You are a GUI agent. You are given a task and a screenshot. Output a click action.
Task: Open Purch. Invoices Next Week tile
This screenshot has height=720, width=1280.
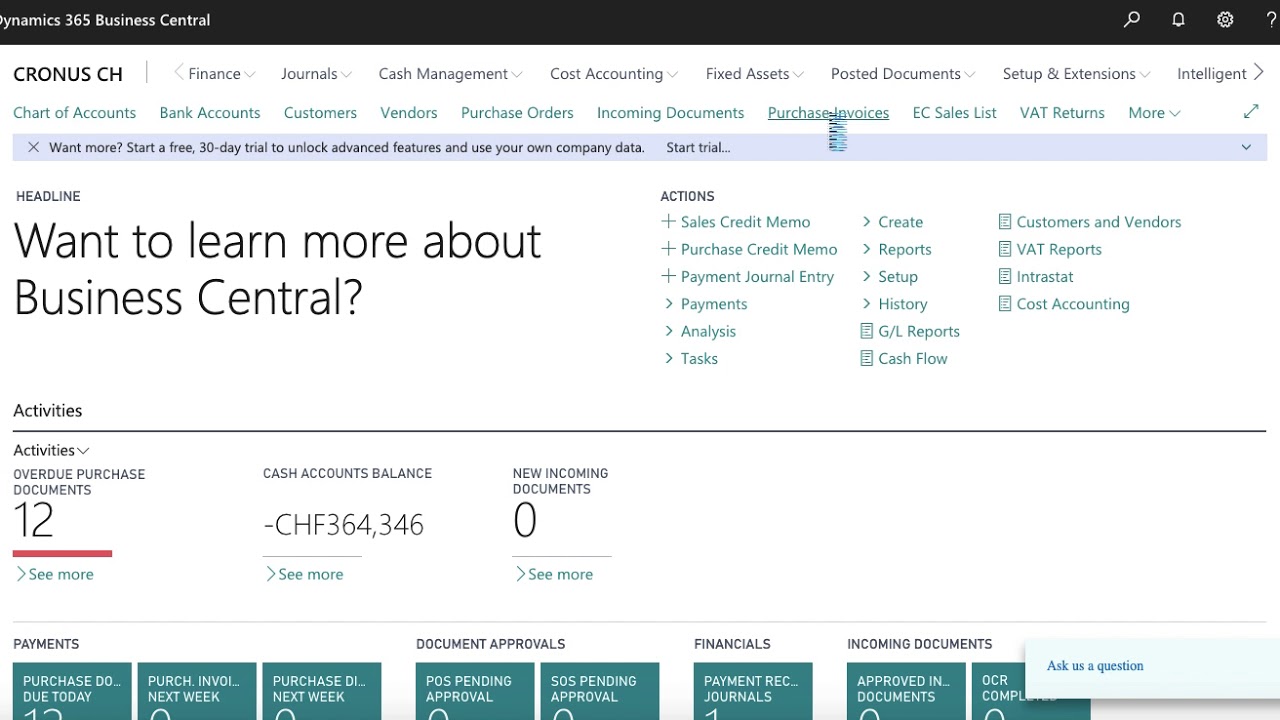(x=197, y=691)
